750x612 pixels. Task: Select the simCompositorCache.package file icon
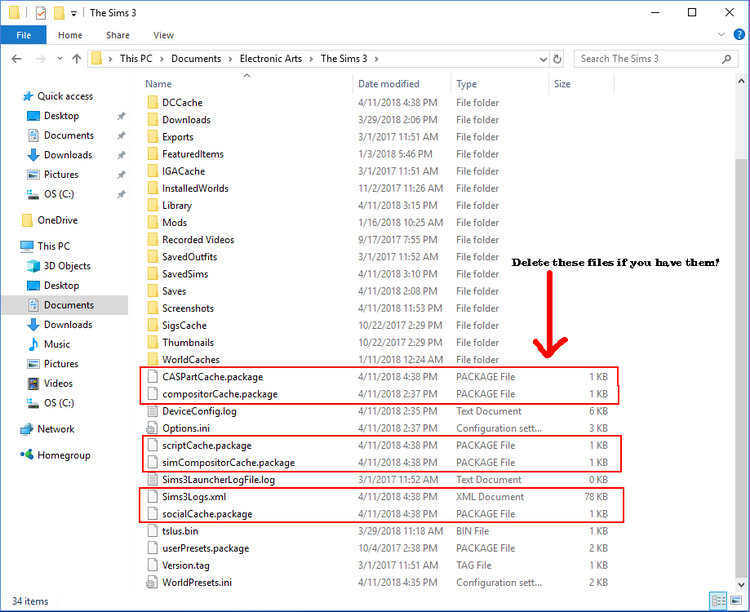[153, 463]
